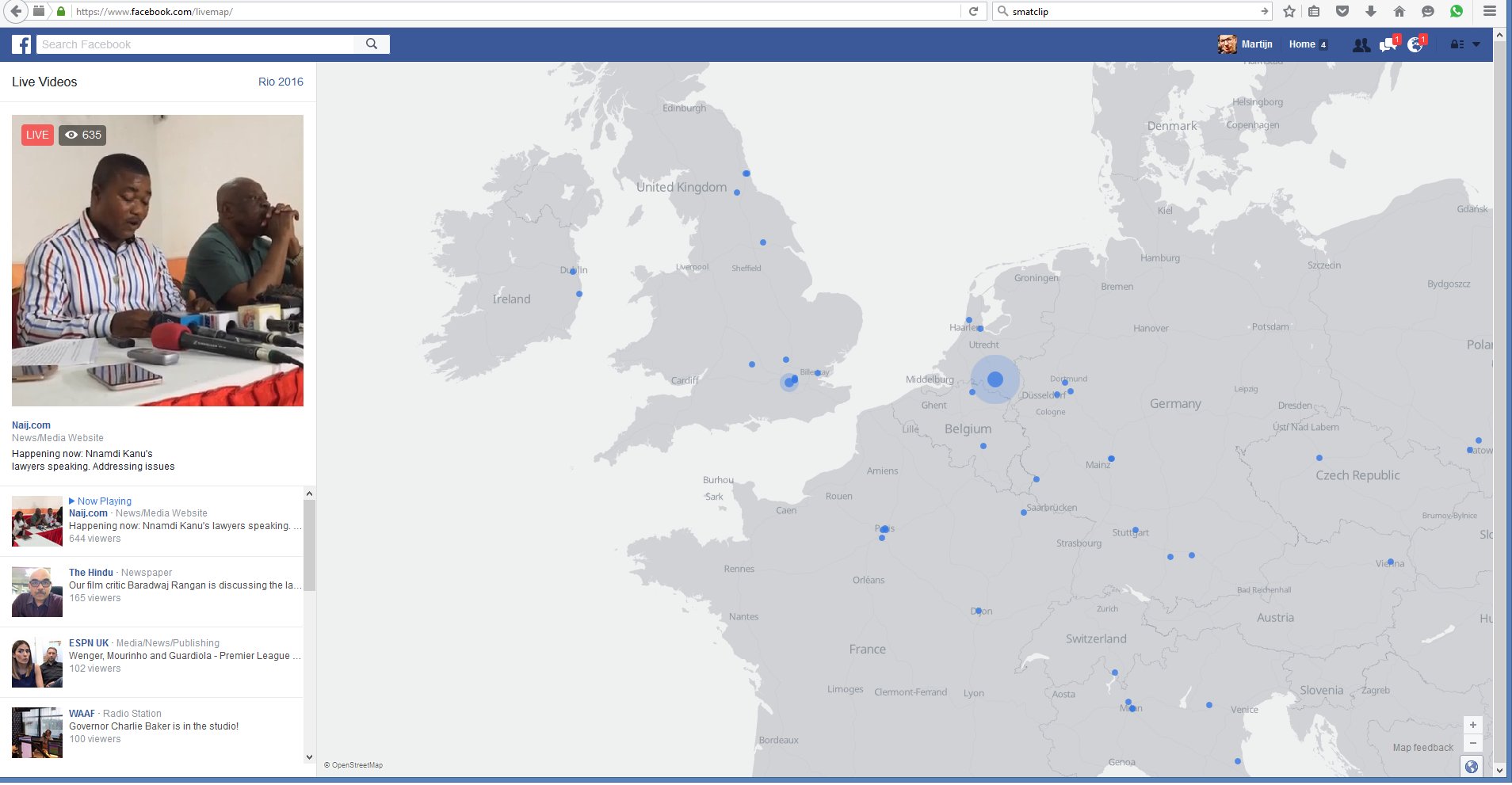Screen dimensions: 1512x785
Task: Open The Hindu page link in the list
Action: (x=91, y=573)
